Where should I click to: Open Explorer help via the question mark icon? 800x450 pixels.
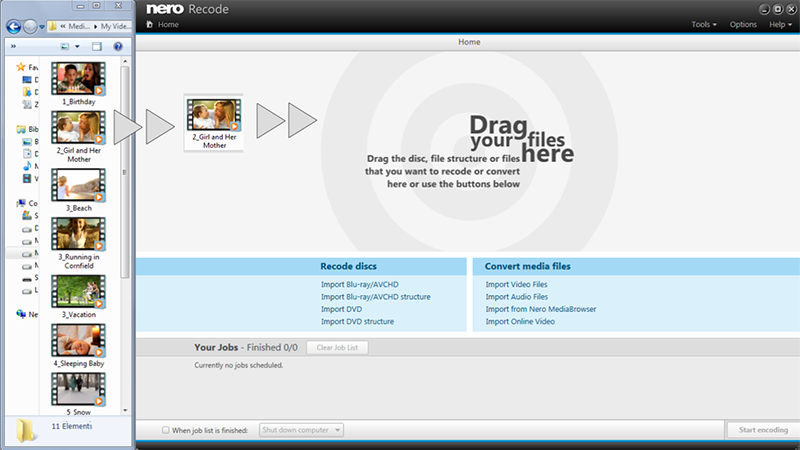coord(117,46)
